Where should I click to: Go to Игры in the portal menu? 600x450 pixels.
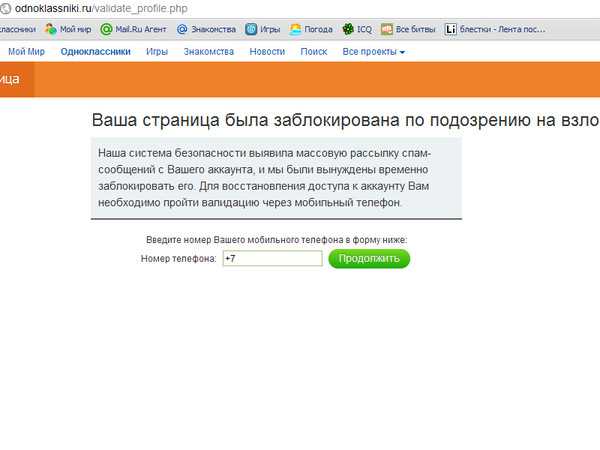pos(157,52)
